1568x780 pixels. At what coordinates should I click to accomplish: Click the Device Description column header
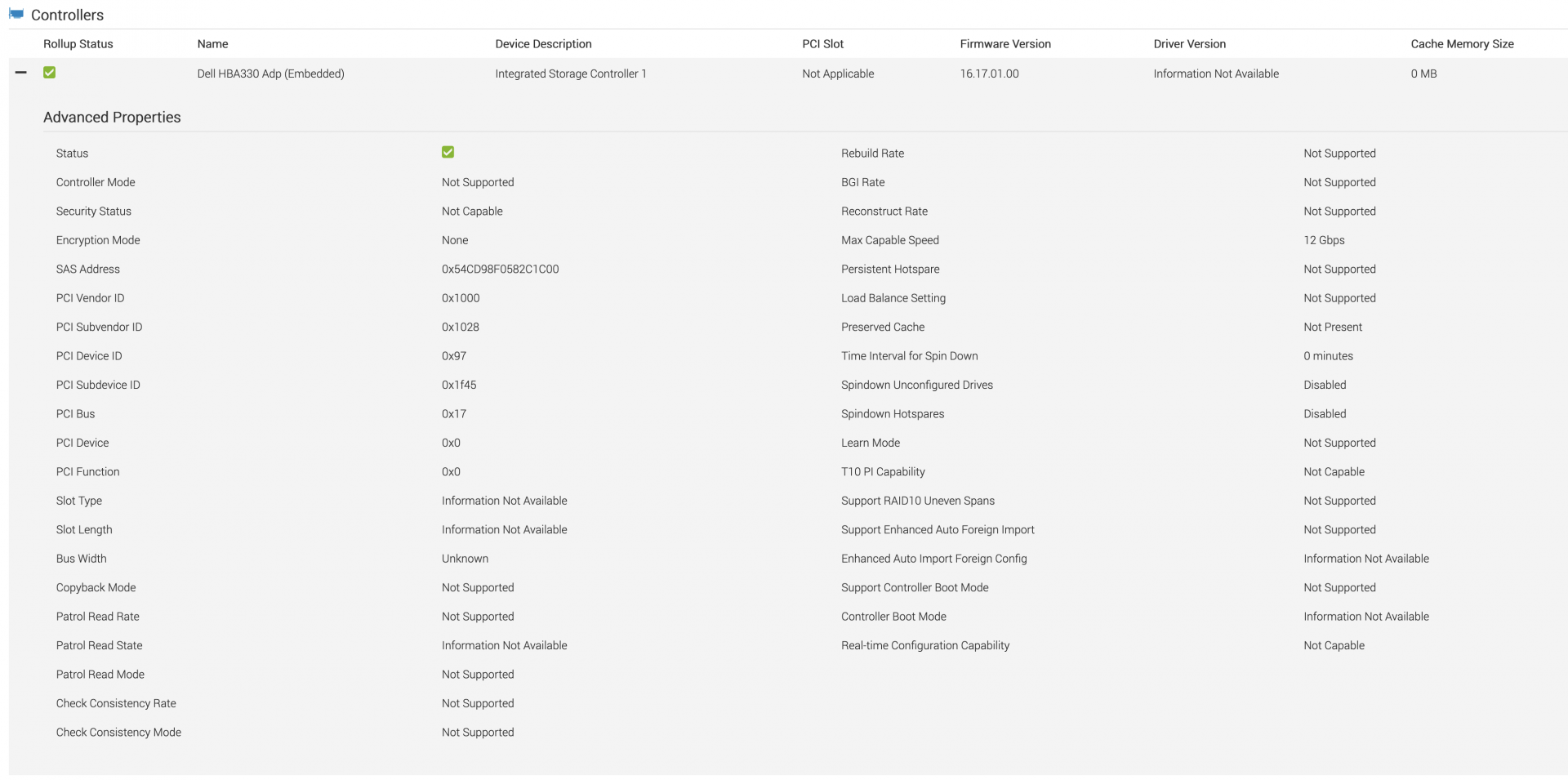(x=543, y=44)
